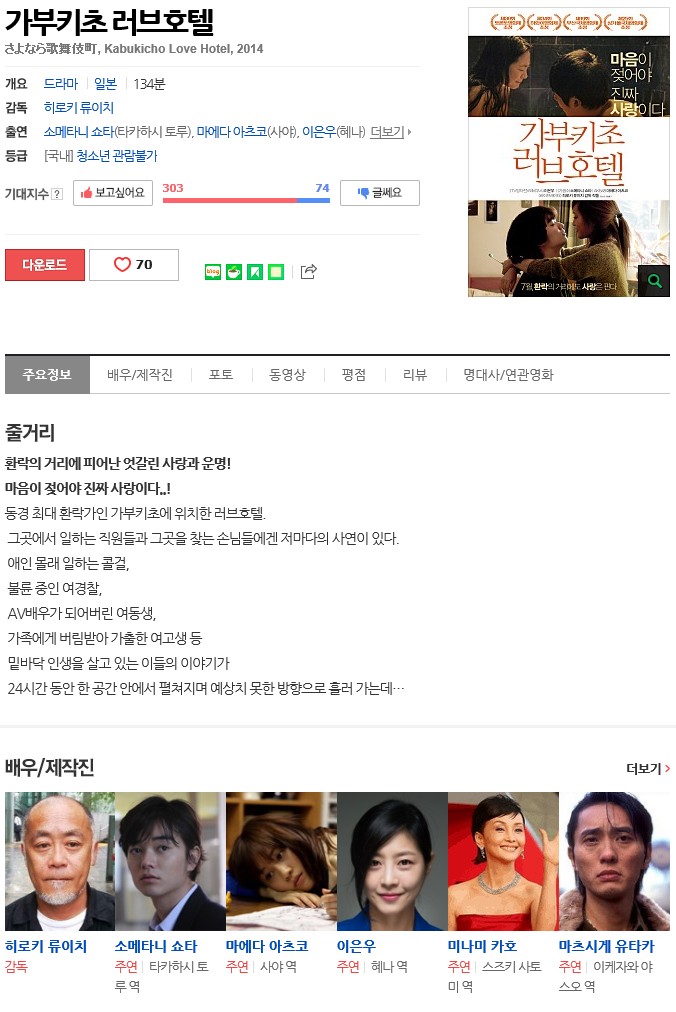
Task: Click the thumbs-up 보고싶어요 button
Action: [x=112, y=193]
